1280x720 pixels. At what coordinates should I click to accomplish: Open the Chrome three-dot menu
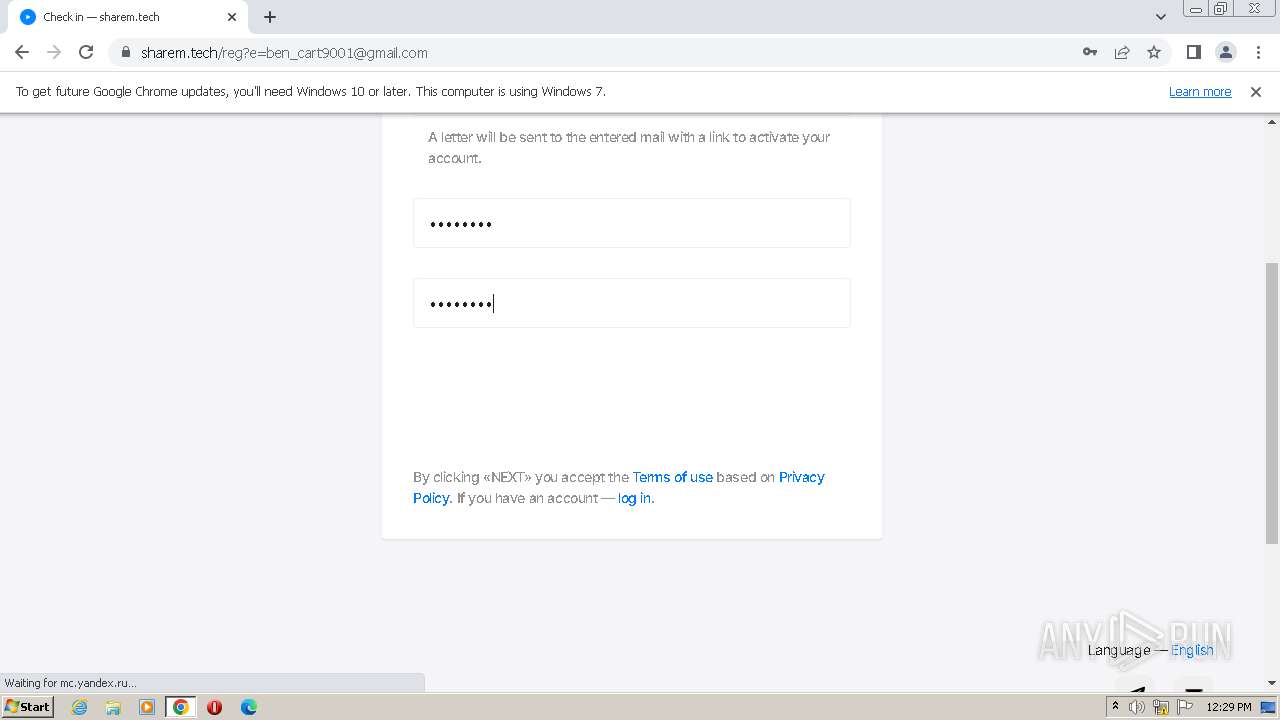coord(1258,52)
